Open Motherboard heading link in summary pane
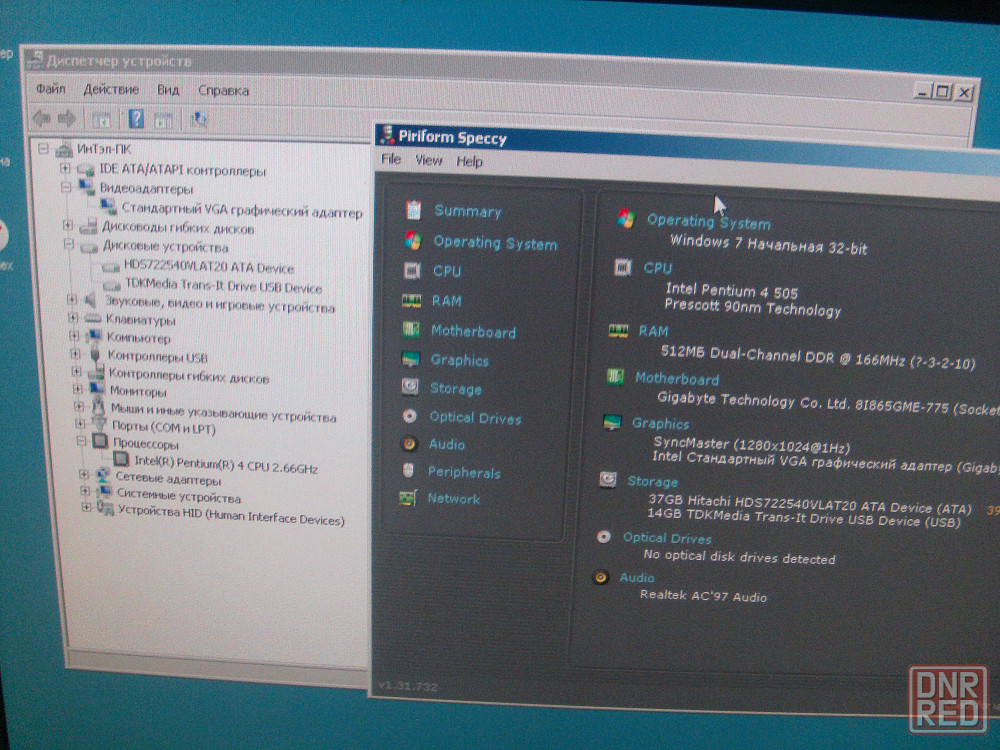The width and height of the screenshot is (1000, 750). (x=677, y=379)
